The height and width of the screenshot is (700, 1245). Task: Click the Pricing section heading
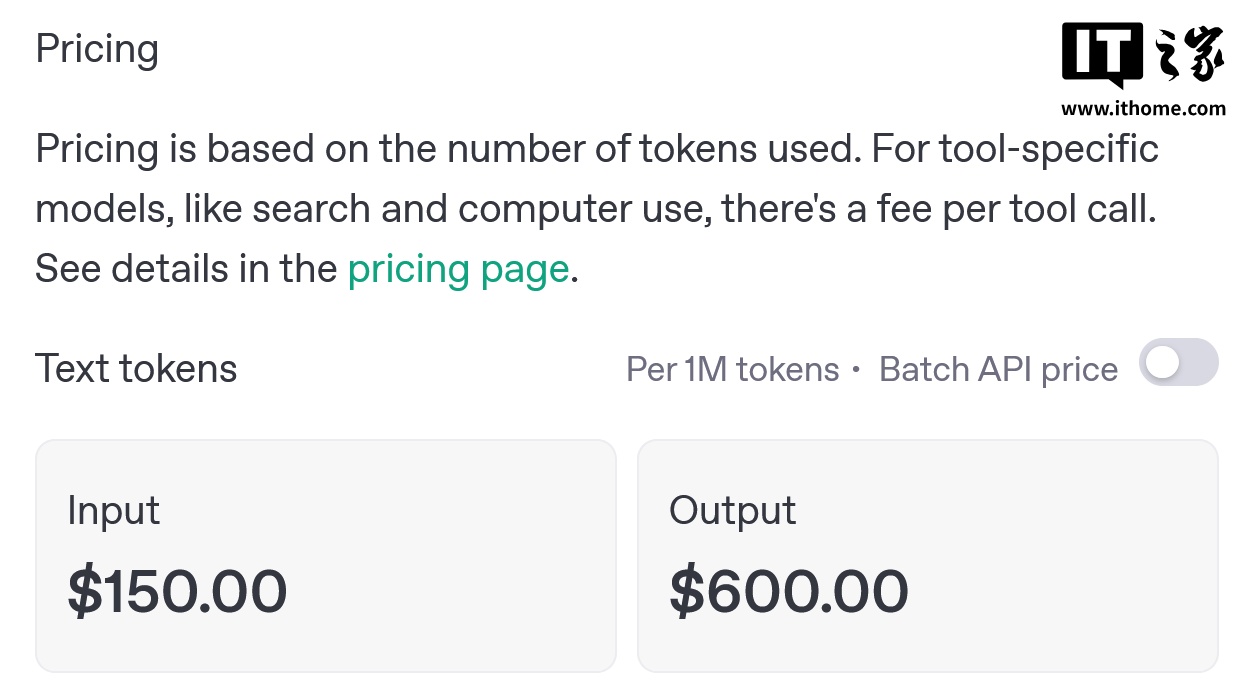coord(97,48)
